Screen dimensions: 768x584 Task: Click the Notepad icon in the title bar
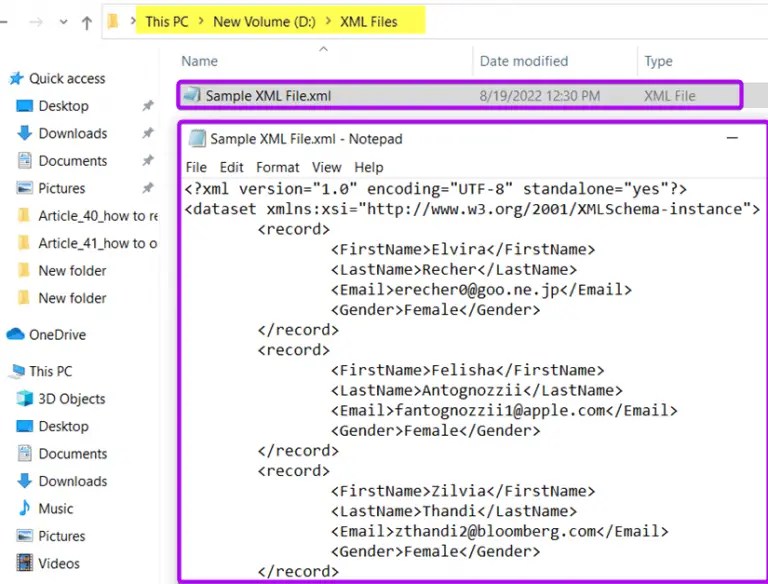click(x=197, y=139)
